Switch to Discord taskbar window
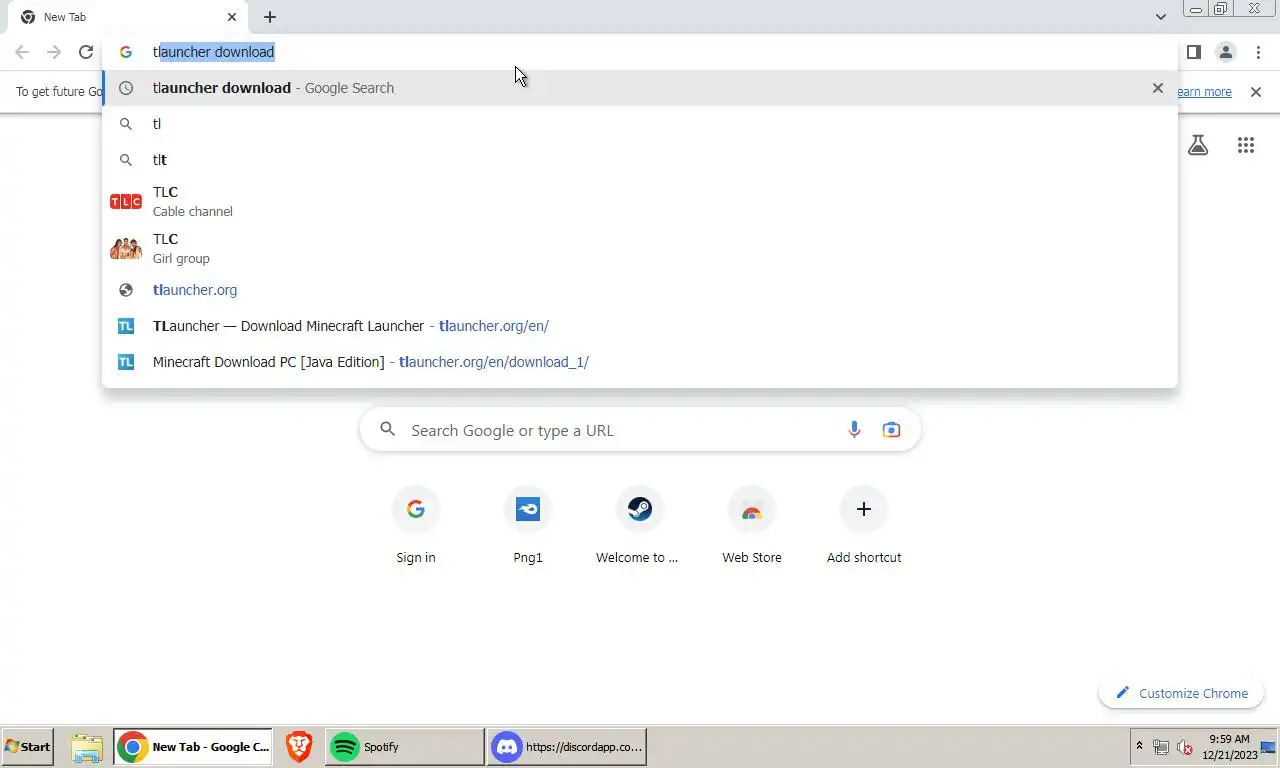Screen dimensions: 1280x768 coord(568,747)
